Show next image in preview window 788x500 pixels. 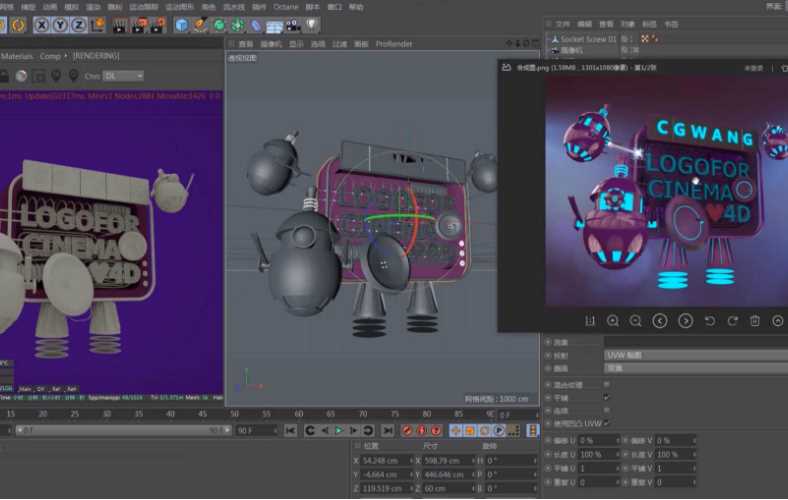685,321
